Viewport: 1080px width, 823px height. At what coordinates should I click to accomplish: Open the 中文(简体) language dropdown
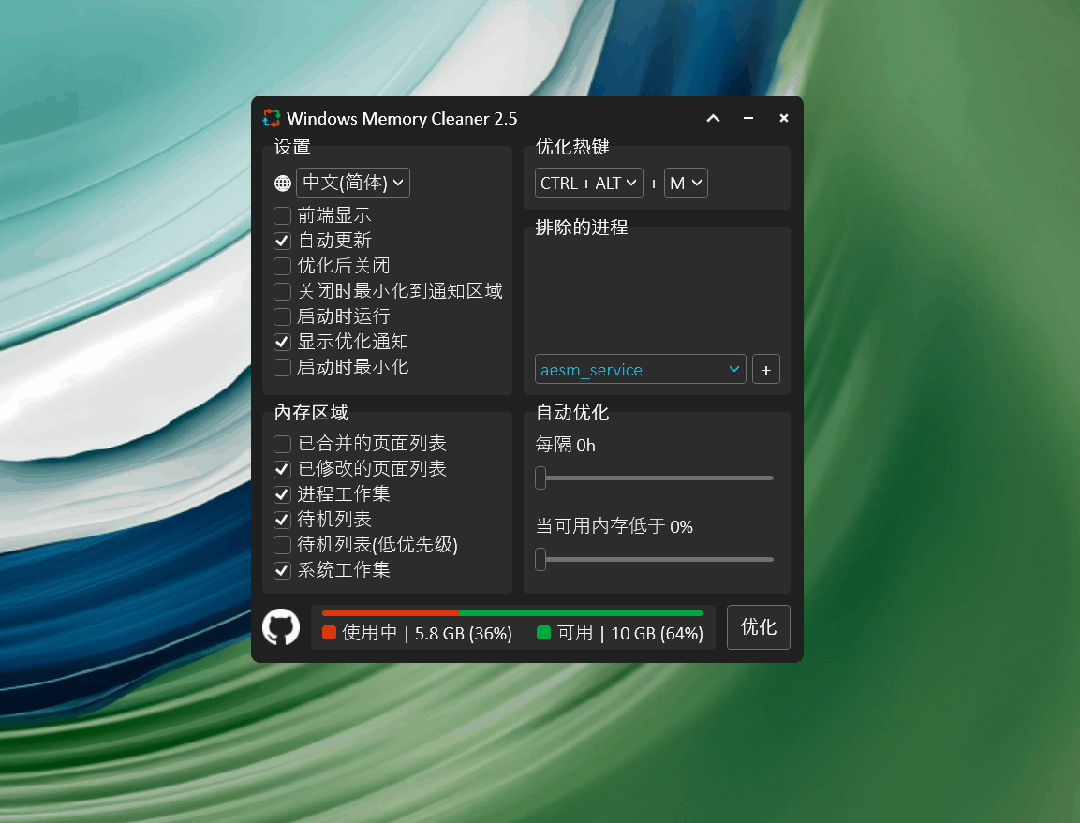pyautogui.click(x=353, y=183)
